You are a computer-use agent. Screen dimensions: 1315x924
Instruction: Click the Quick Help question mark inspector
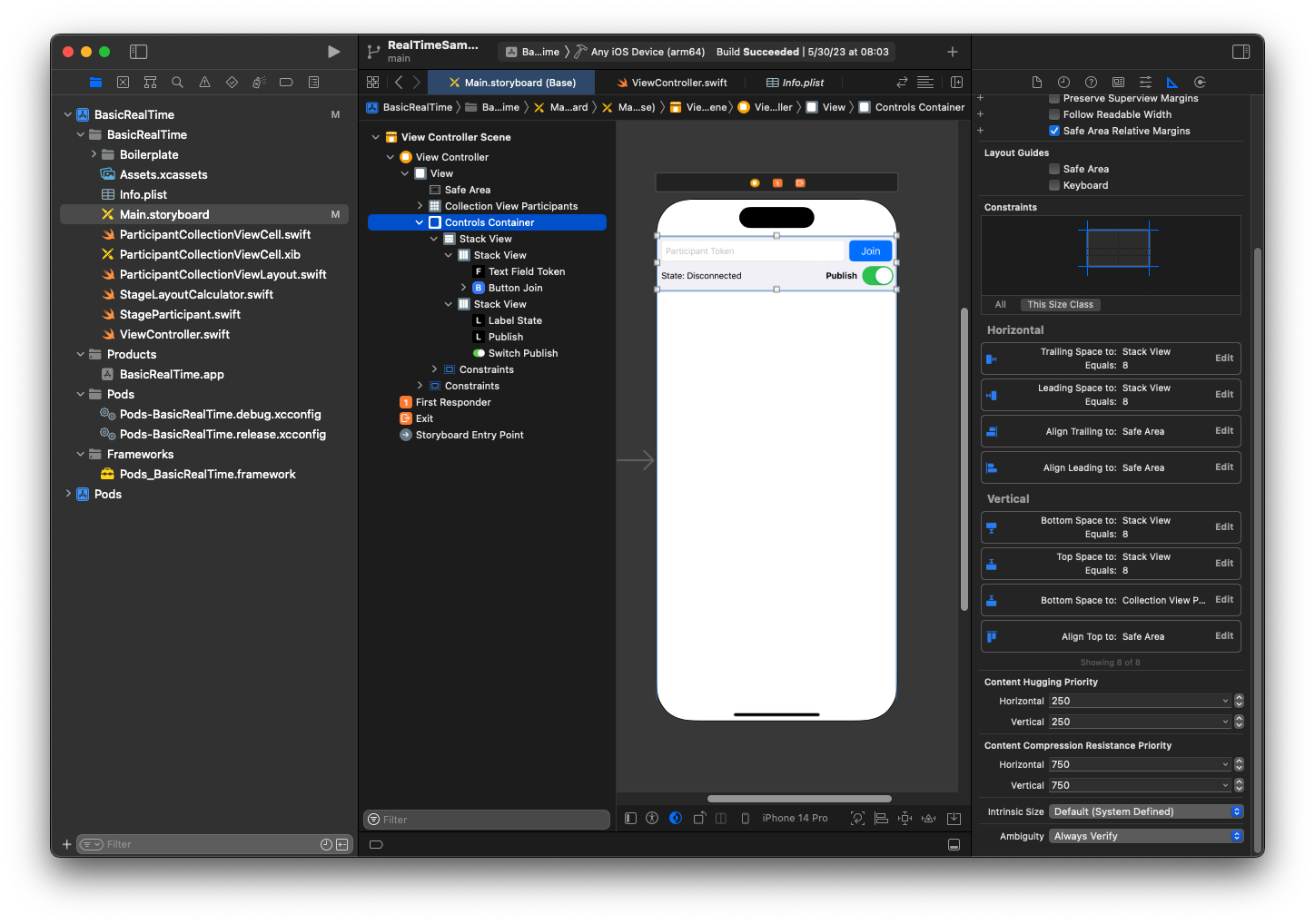1091,82
